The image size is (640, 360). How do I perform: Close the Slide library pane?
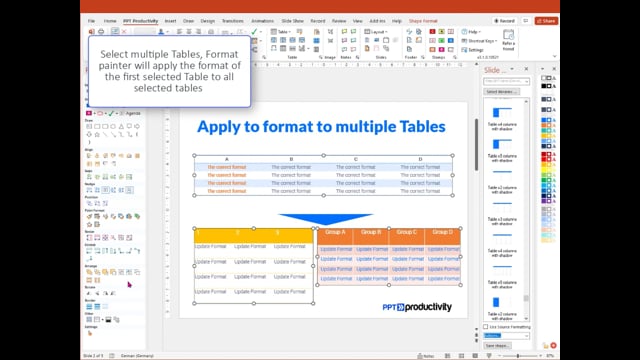(x=526, y=69)
